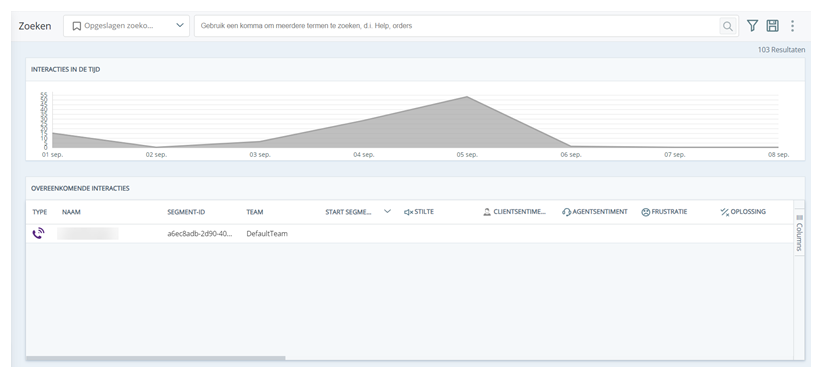Click the Agentsentiment headset icon
Viewport: 823px width, 379px height.
(x=566, y=212)
